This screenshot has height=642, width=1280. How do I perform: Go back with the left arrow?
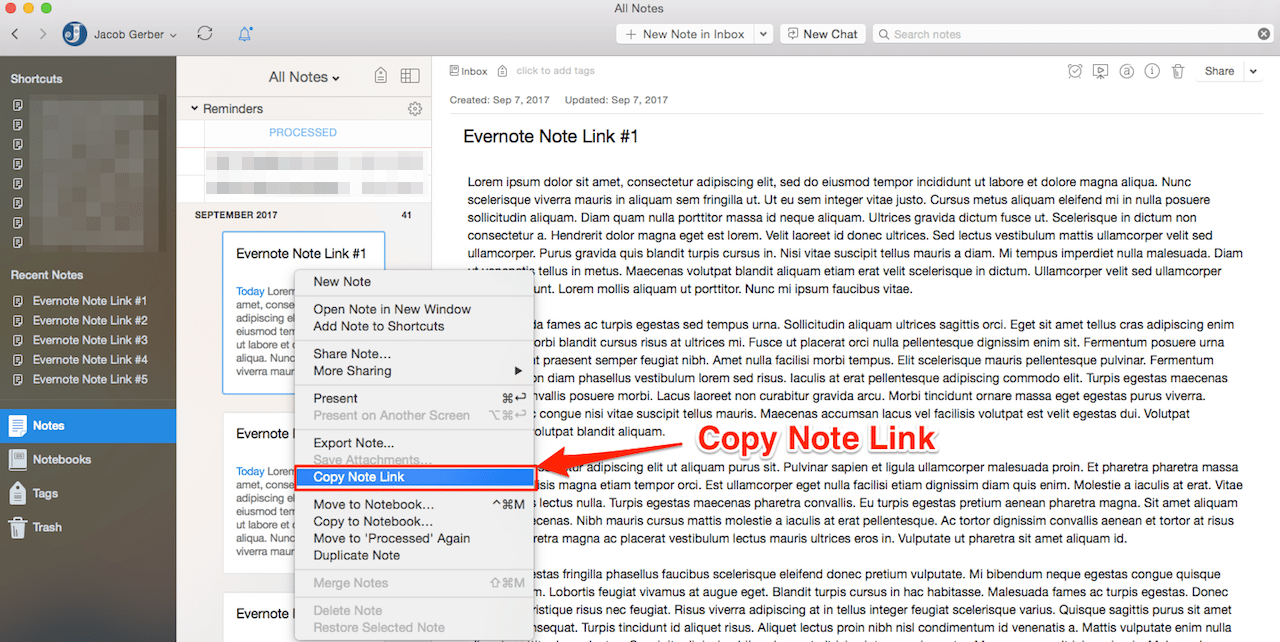pos(15,34)
